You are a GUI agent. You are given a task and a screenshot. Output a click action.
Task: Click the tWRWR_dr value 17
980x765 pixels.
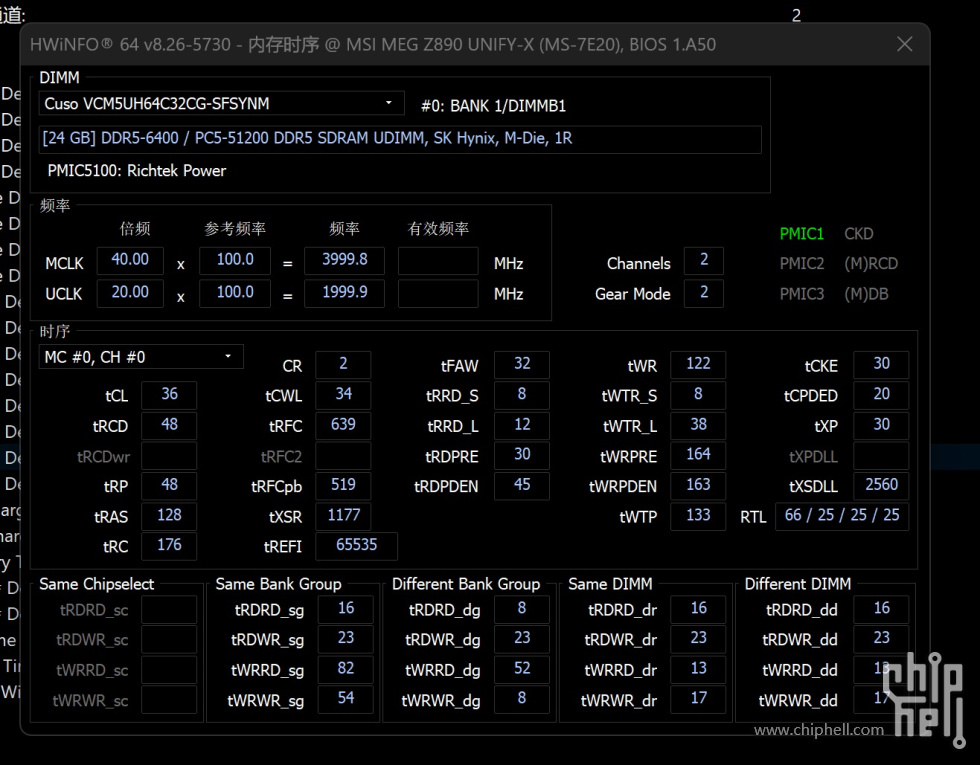tap(698, 699)
